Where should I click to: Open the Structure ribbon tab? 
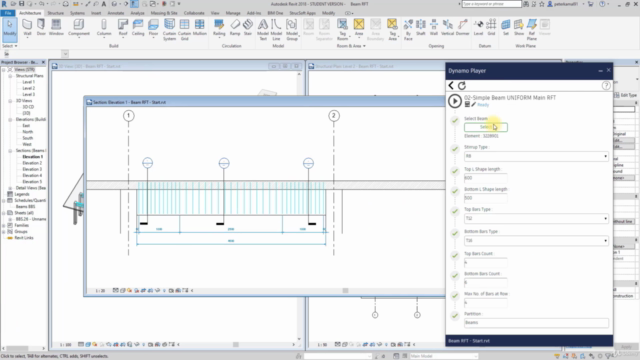(x=56, y=13)
